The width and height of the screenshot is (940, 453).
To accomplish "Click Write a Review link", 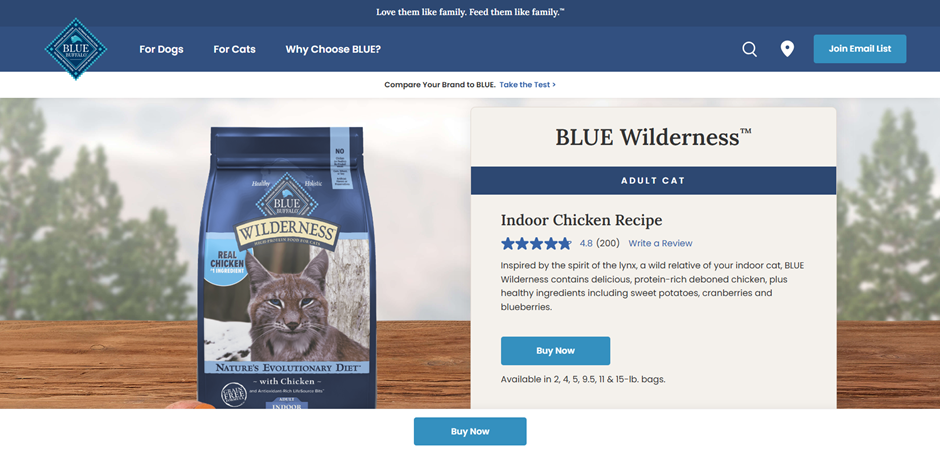I will (x=660, y=243).
